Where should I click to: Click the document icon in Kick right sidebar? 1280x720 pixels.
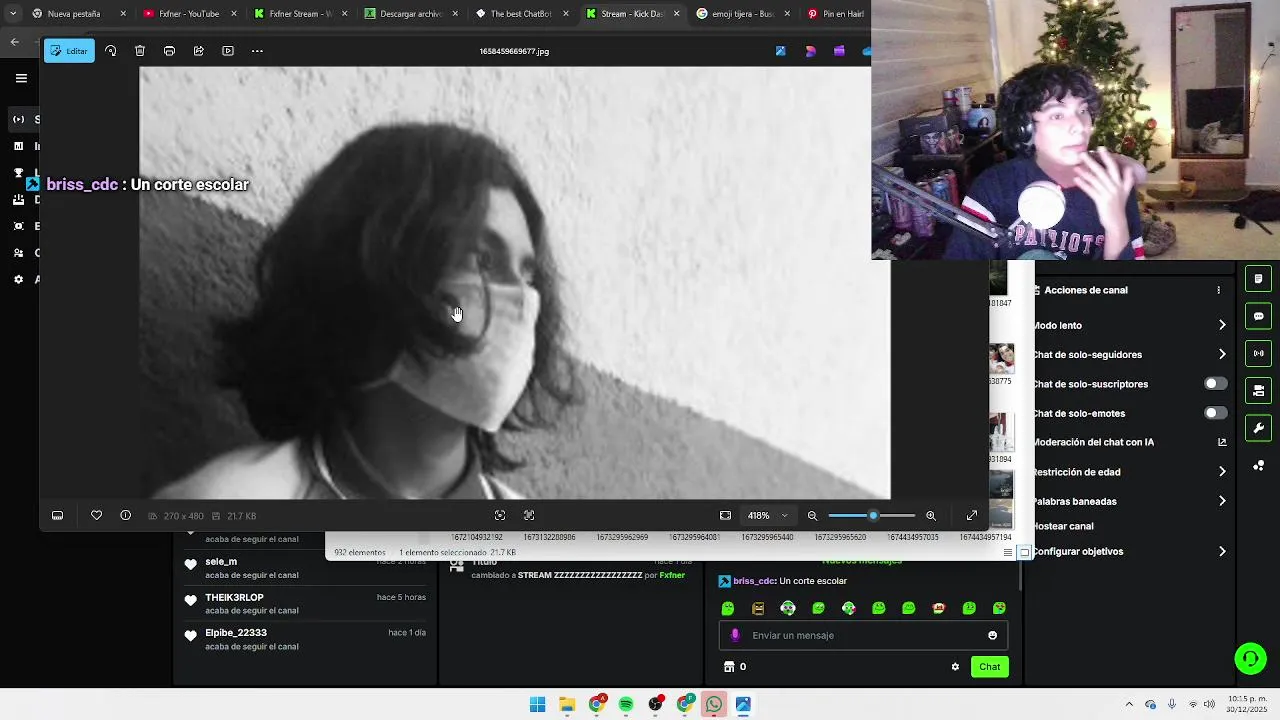[1258, 279]
